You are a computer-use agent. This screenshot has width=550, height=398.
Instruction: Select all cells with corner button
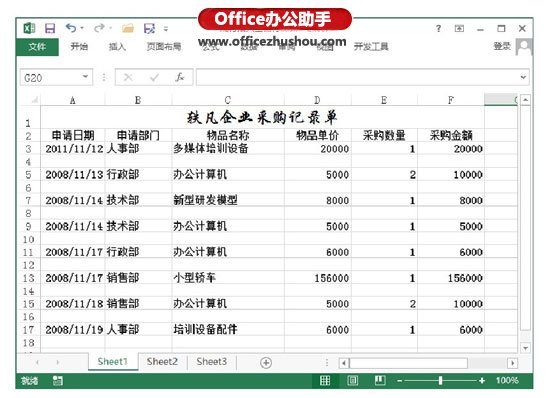tap(34, 100)
